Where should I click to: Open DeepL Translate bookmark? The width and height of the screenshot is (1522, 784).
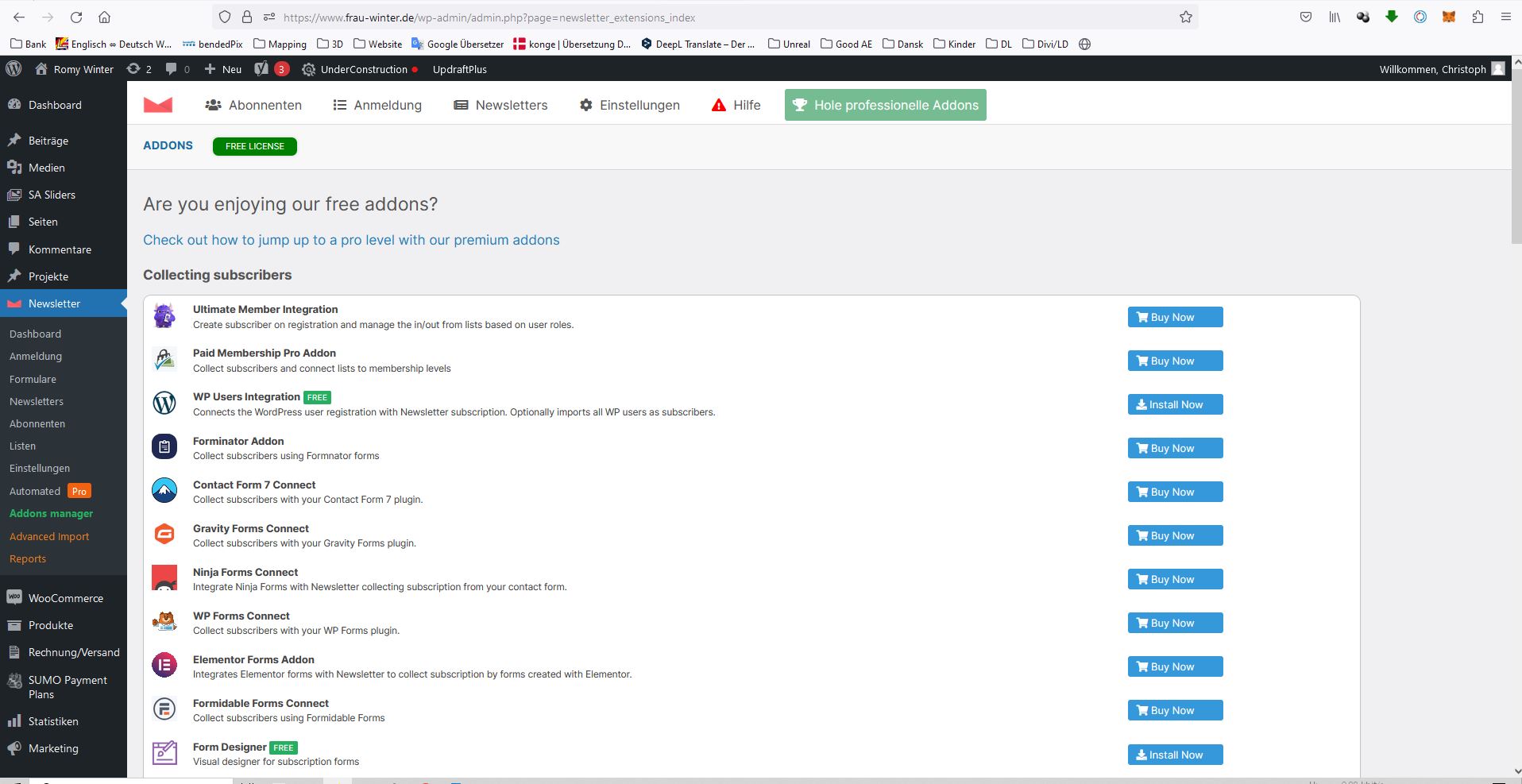[698, 44]
